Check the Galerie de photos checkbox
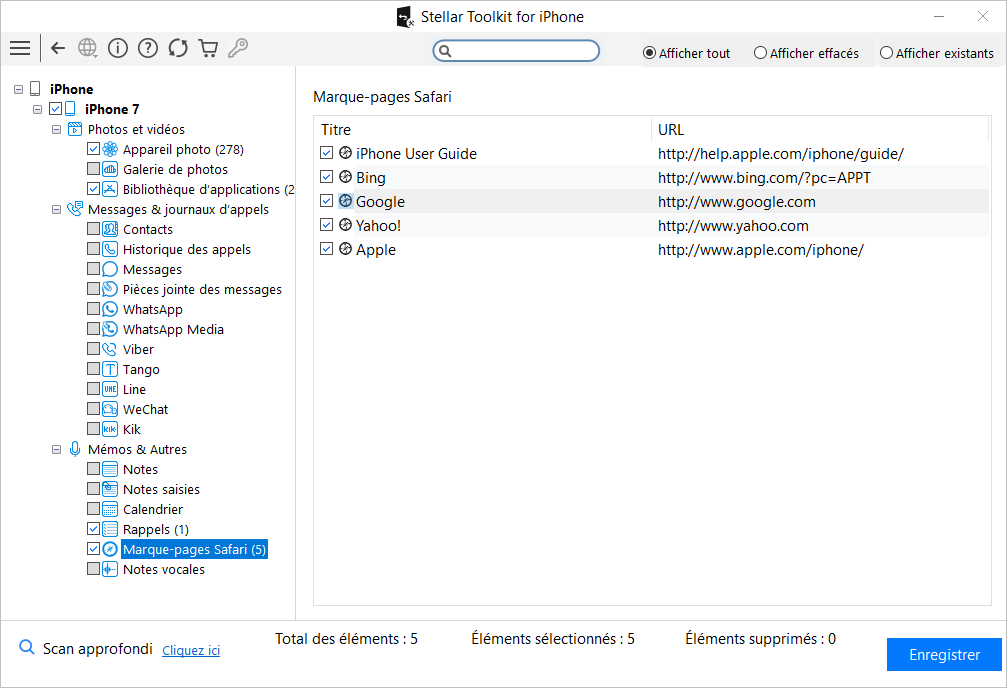Image resolution: width=1007 pixels, height=688 pixels. [x=93, y=169]
